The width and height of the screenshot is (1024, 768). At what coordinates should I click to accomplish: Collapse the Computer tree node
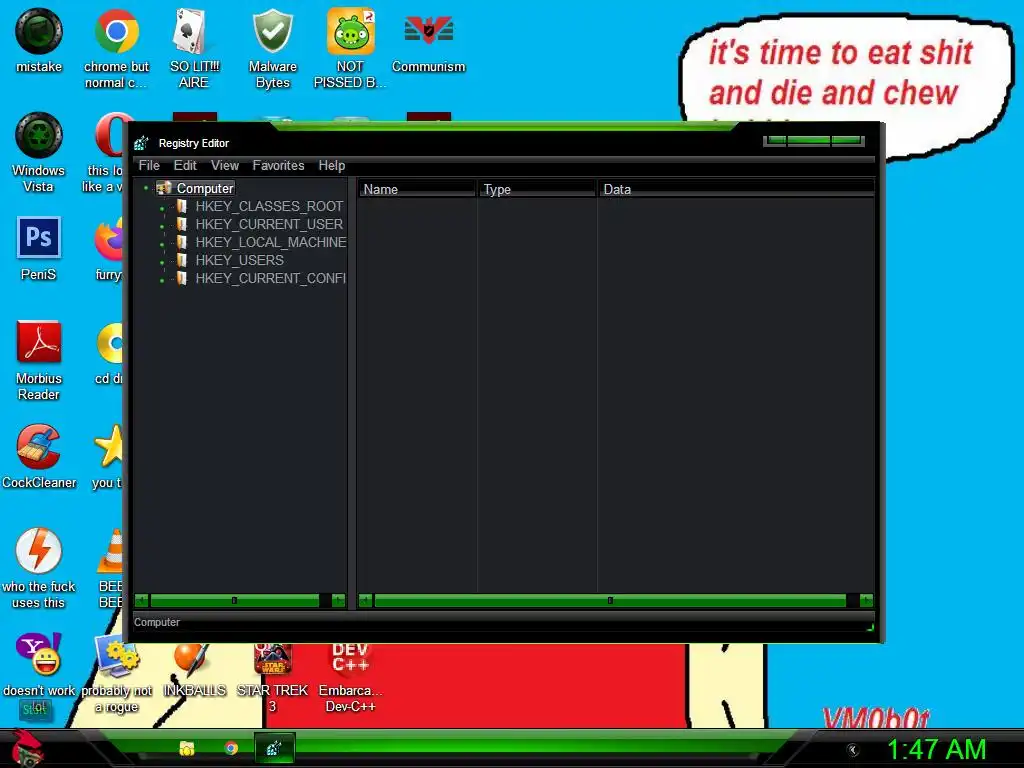click(x=146, y=188)
